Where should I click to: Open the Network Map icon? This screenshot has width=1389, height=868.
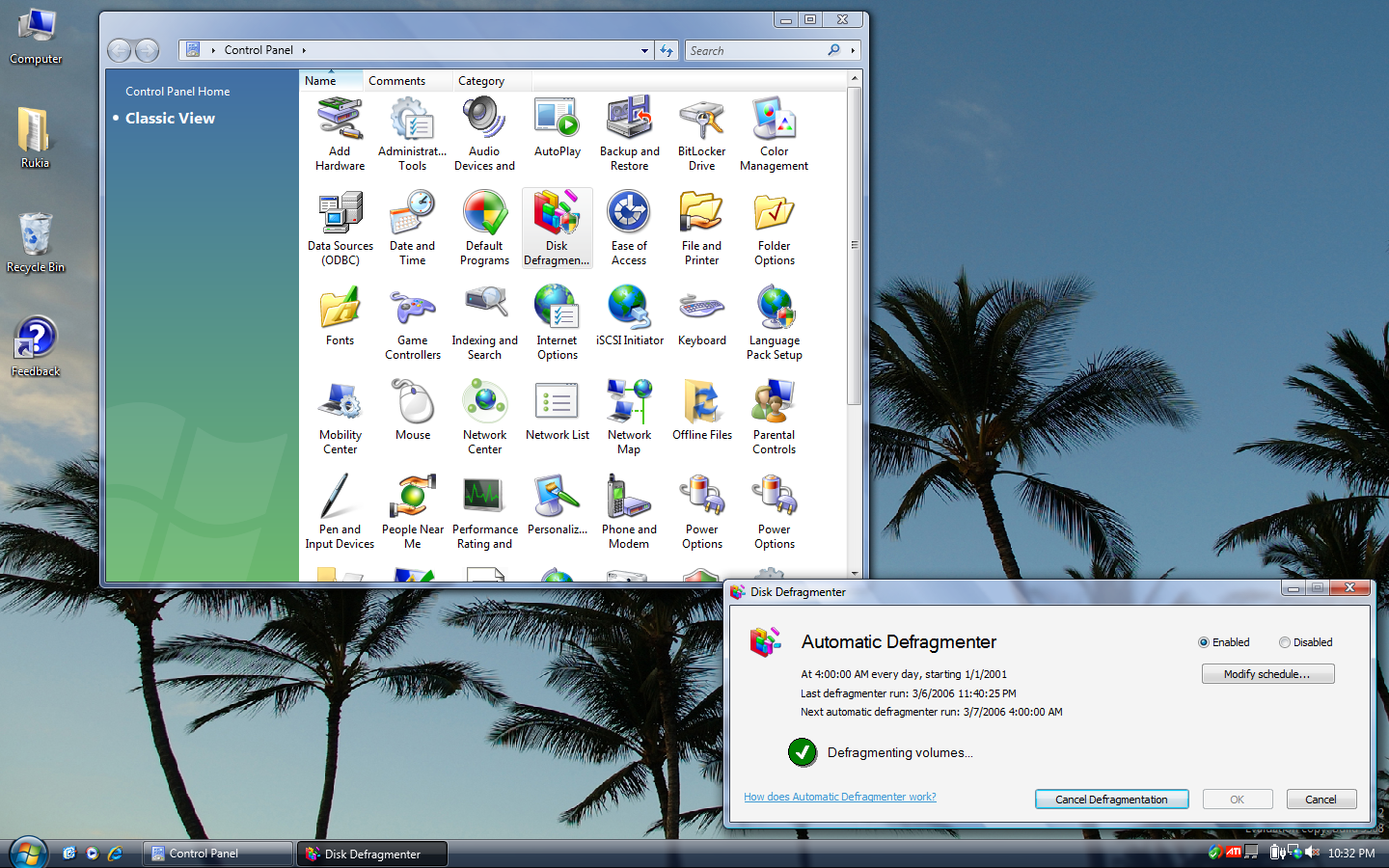[629, 417]
